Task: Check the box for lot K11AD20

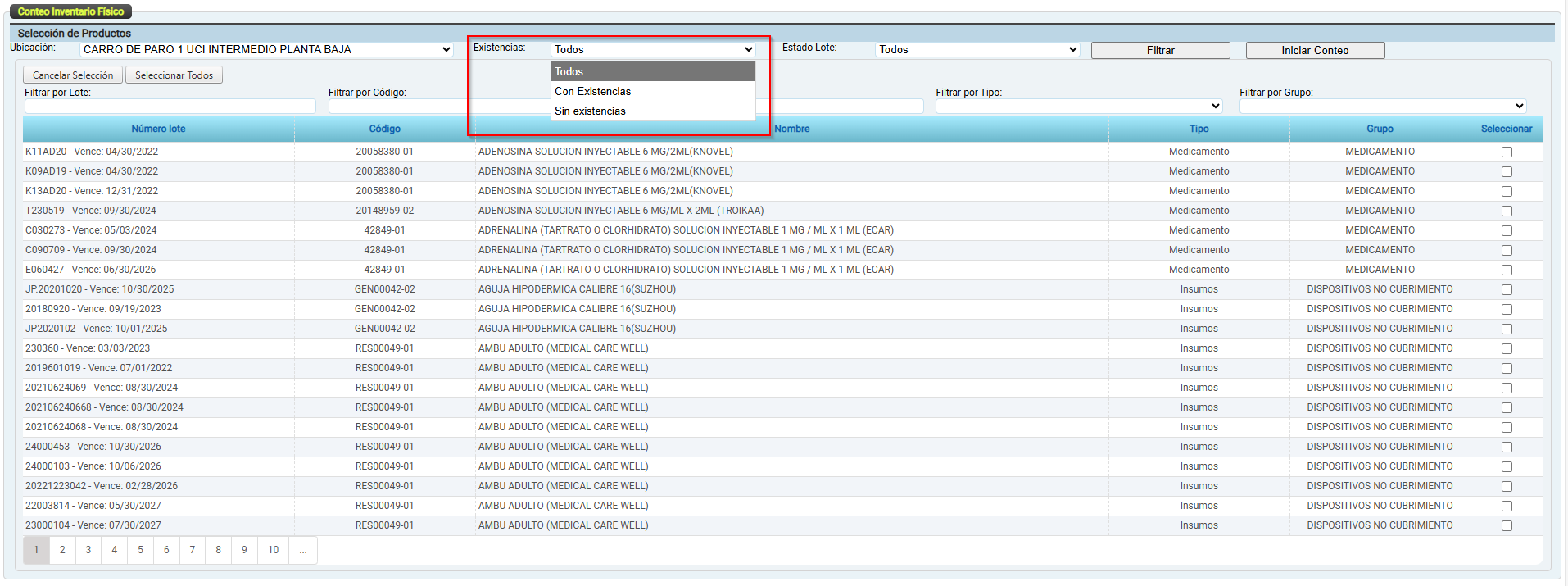Action: (1507, 152)
